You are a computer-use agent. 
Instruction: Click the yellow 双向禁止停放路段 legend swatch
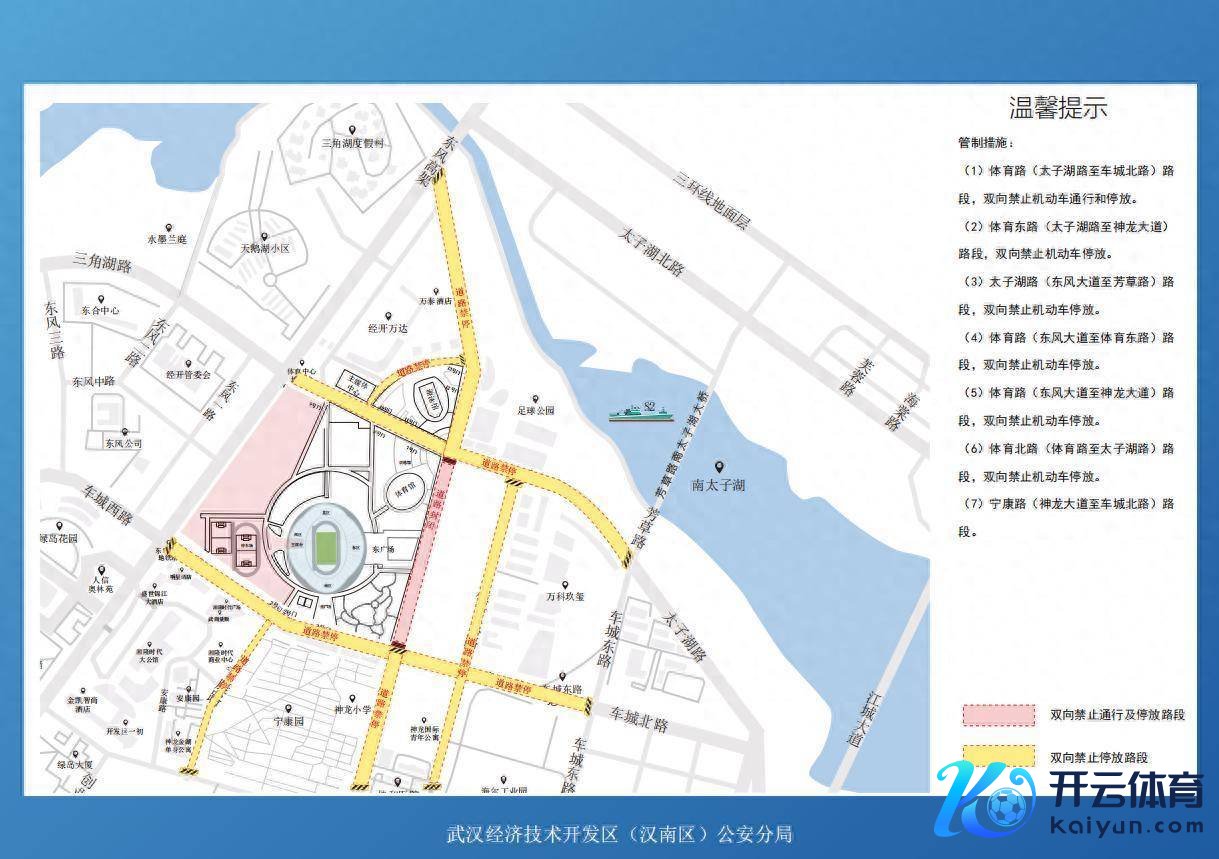[997, 757]
